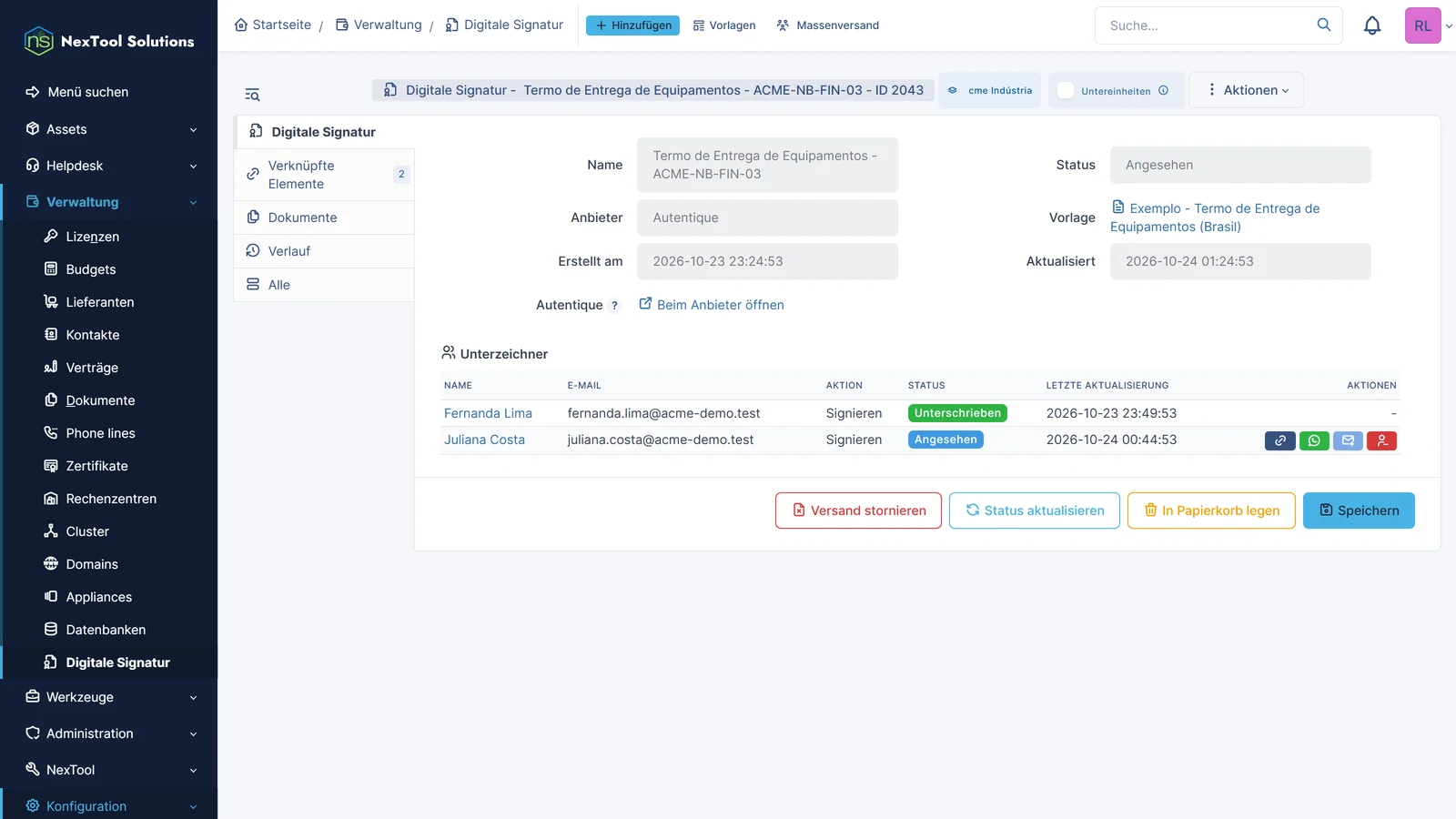Viewport: 1456px width, 819px height.
Task: Expand the NexTool sidebar section
Action: (x=109, y=770)
